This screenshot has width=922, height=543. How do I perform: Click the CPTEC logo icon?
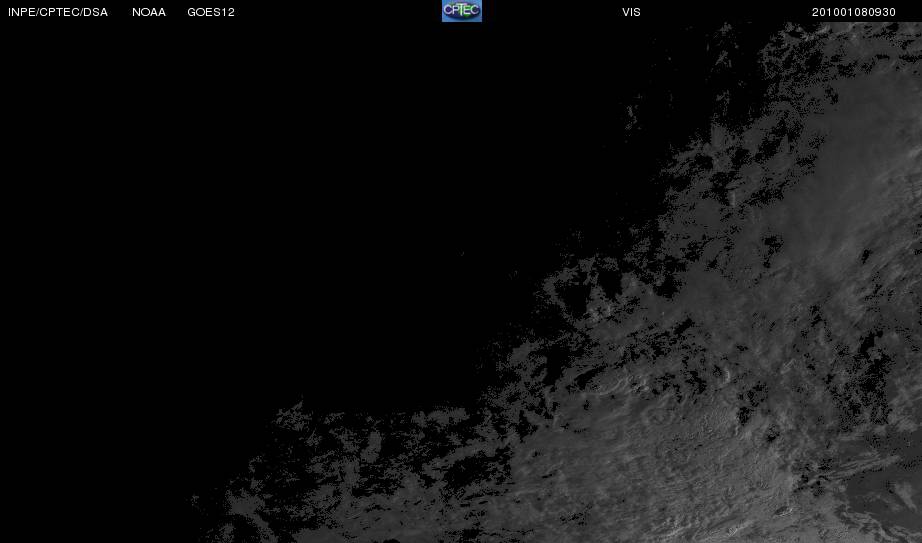click(x=462, y=11)
